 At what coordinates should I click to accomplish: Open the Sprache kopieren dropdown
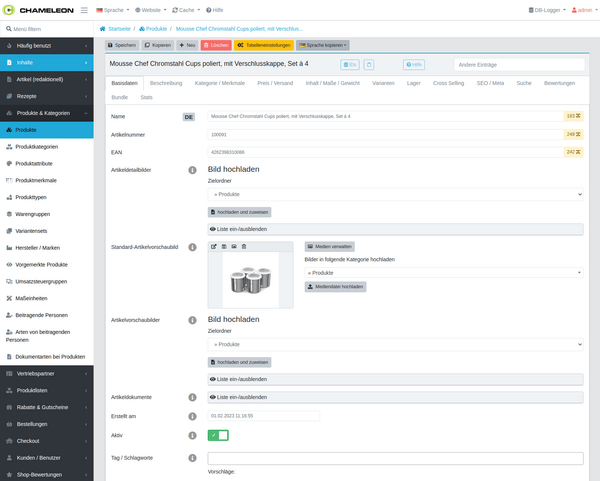(323, 45)
